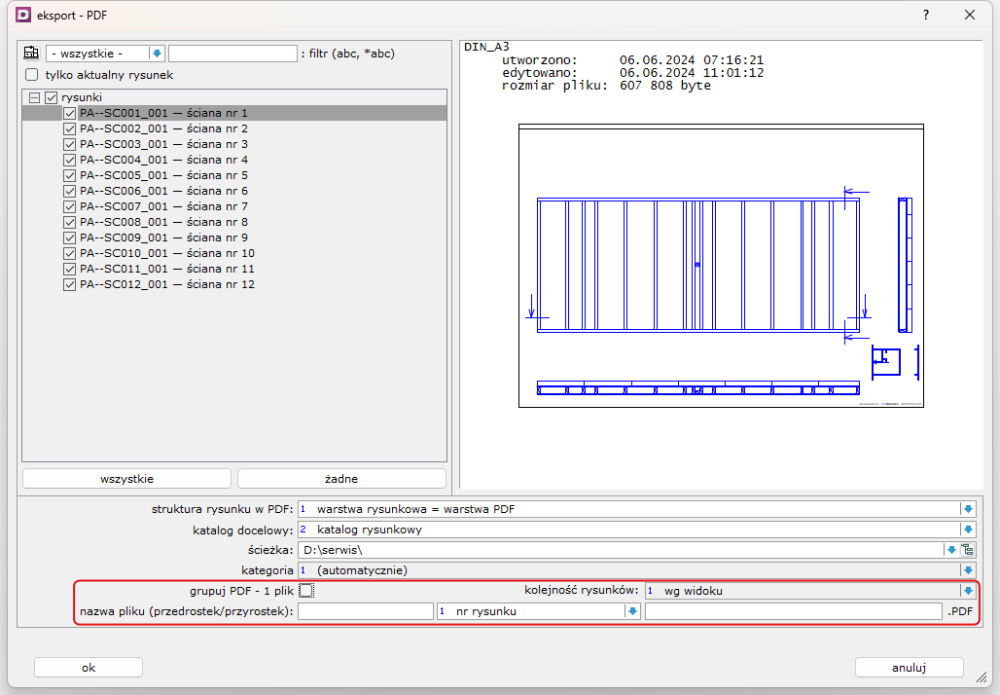
Task: Close the eksport - PDF dialog
Action: (x=969, y=15)
